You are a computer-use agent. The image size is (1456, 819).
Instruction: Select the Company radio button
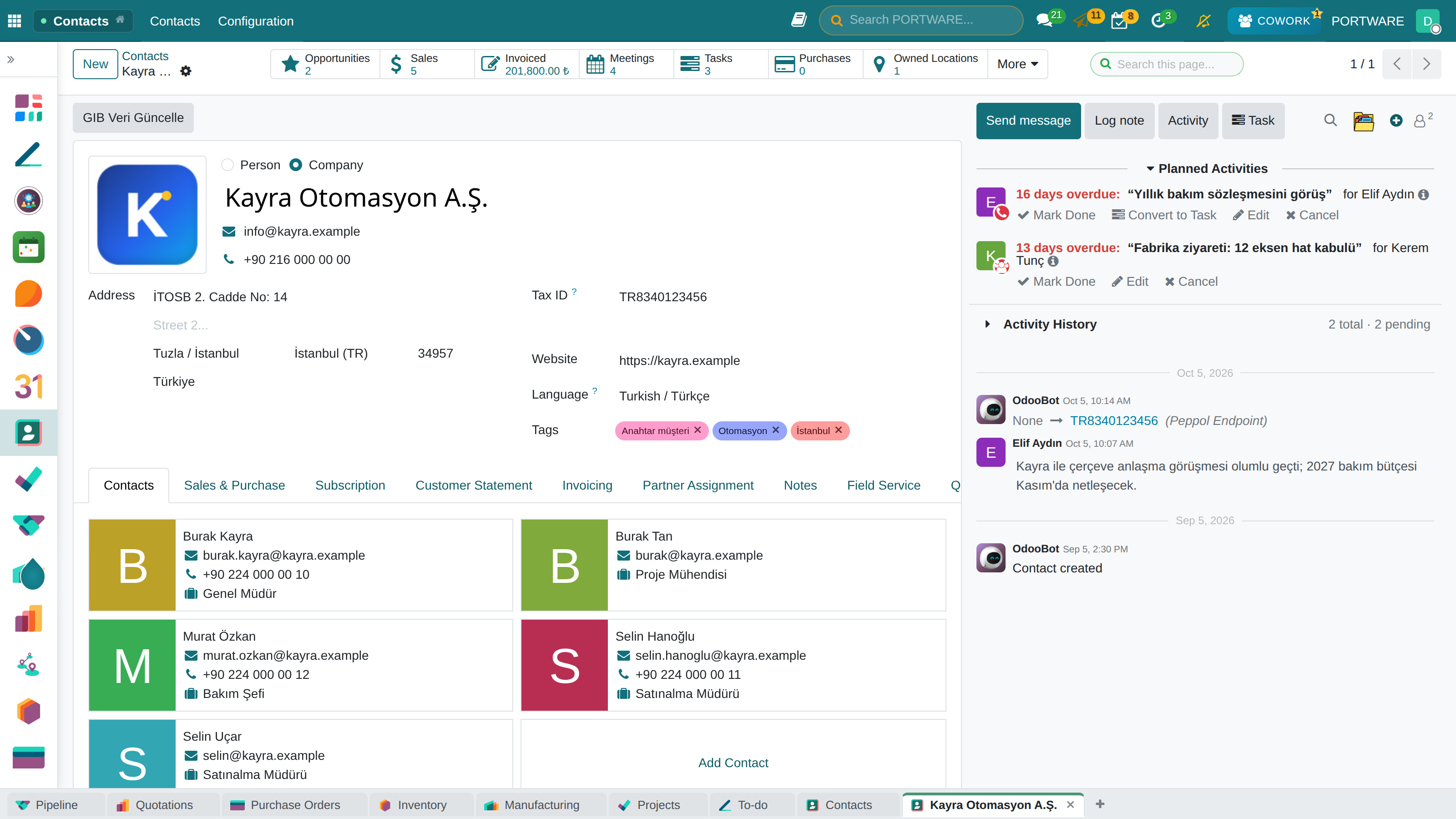(295, 165)
